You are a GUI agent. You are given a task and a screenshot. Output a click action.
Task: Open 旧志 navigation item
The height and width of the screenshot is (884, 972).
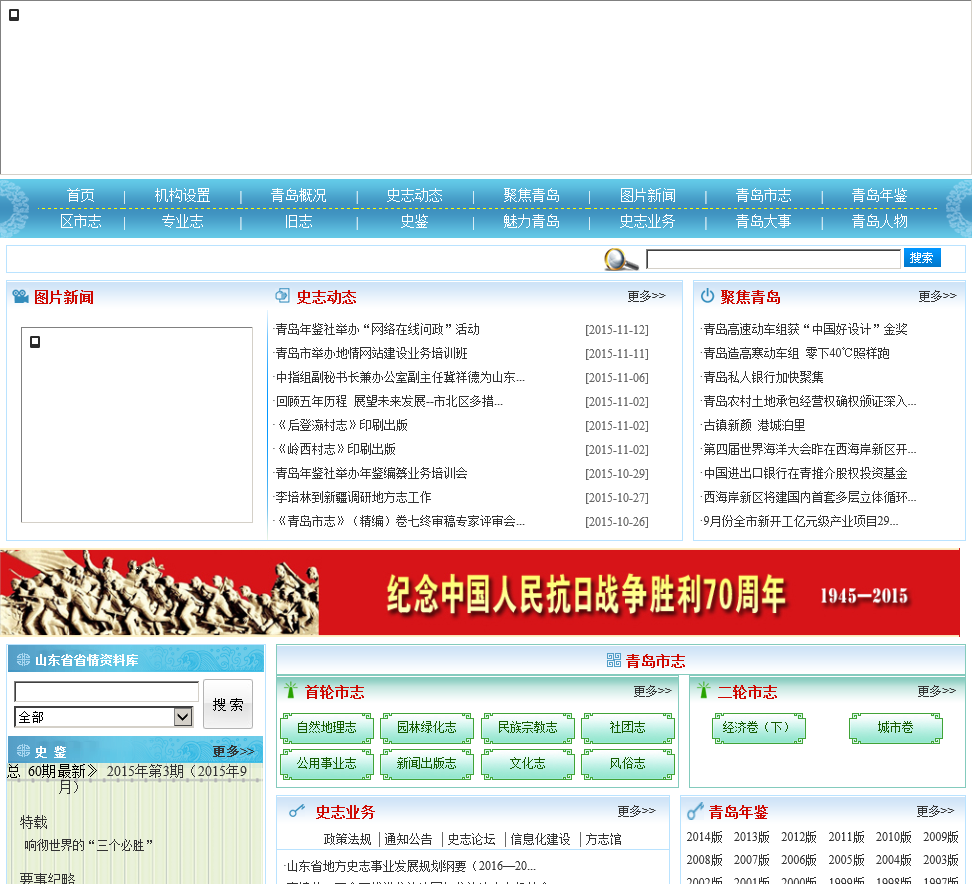click(x=298, y=221)
